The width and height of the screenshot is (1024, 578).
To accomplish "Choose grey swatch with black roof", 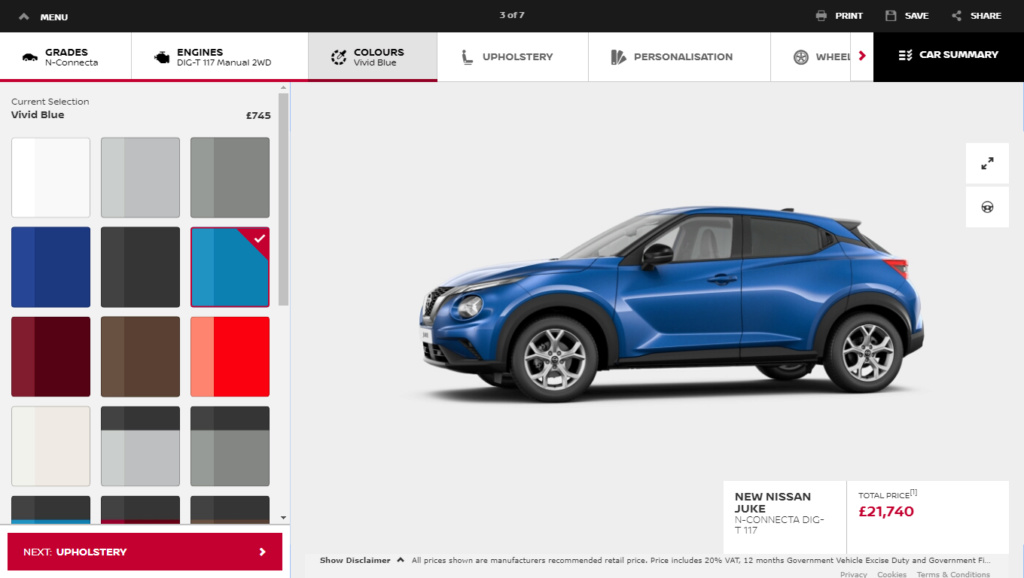I will click(x=230, y=446).
